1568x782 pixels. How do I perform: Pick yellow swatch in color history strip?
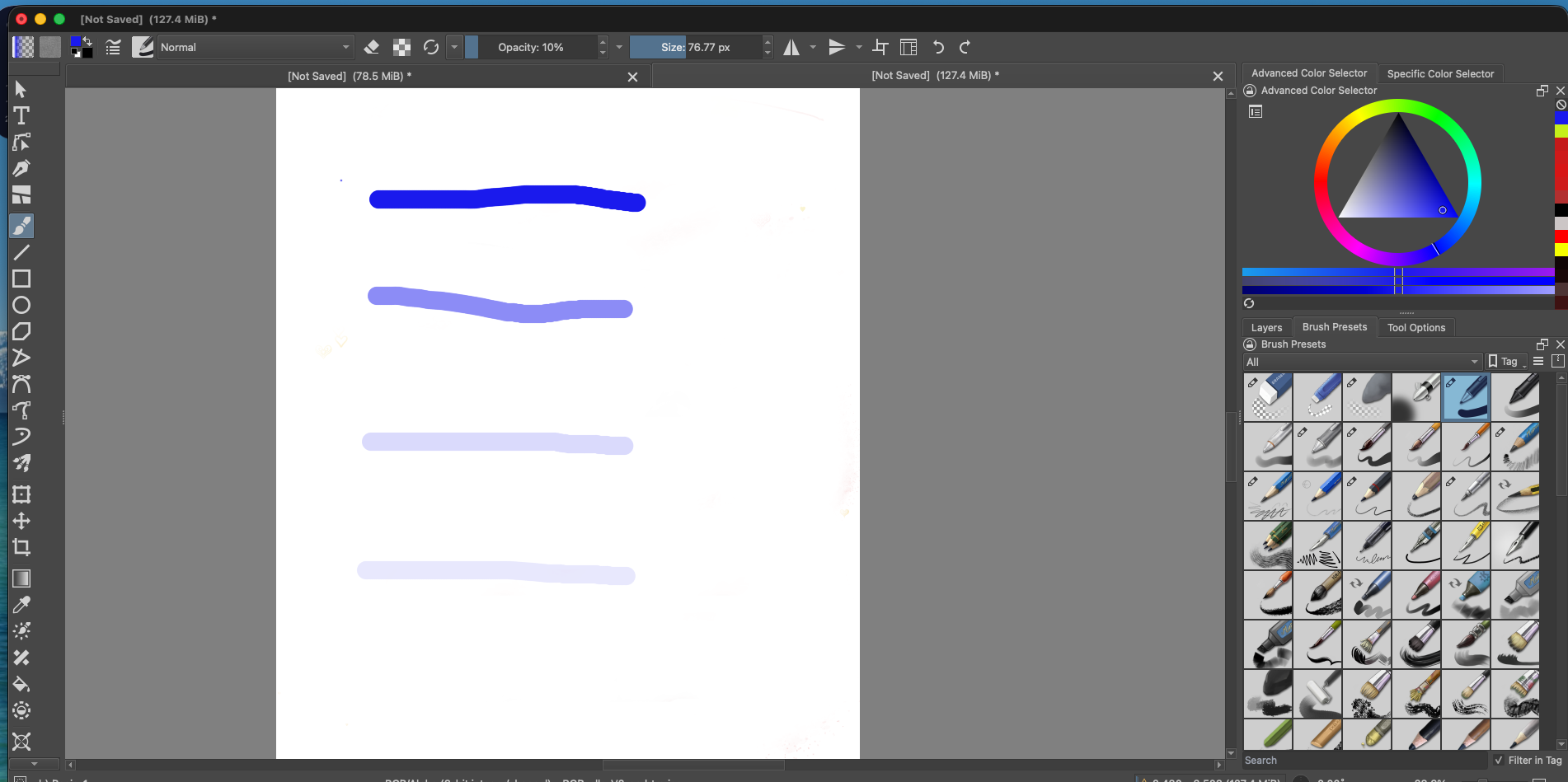pyautogui.click(x=1561, y=250)
